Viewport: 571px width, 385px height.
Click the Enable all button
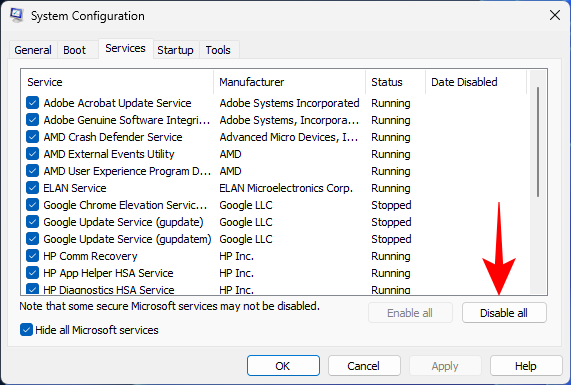click(410, 313)
